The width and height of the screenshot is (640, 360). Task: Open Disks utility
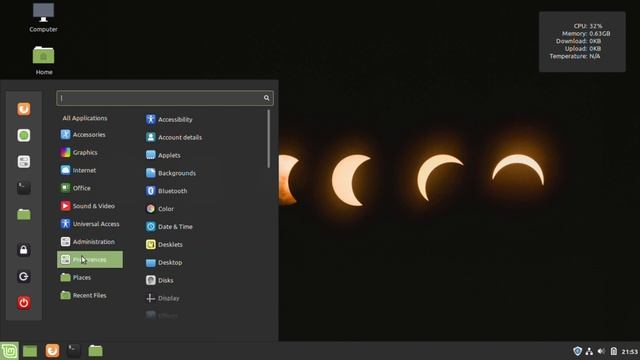pyautogui.click(x=160, y=280)
